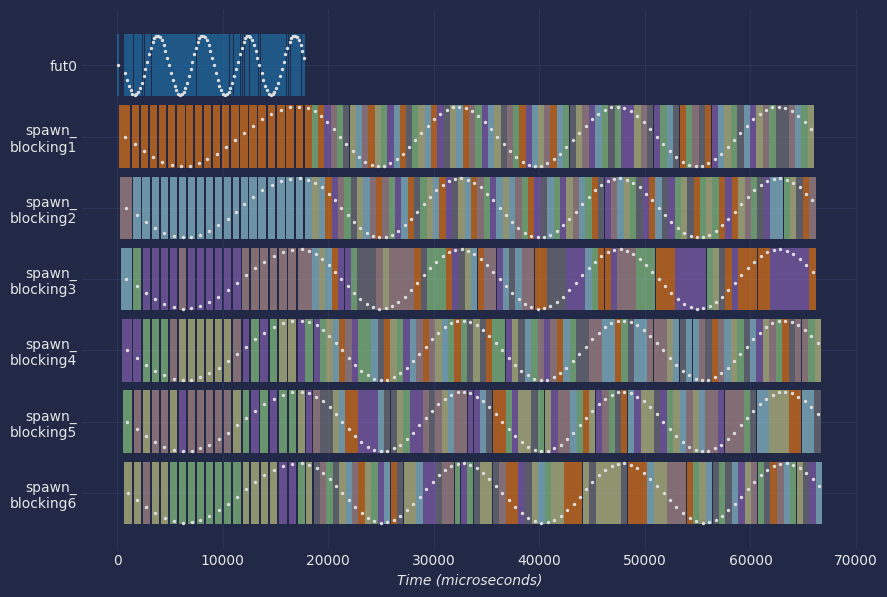Click the 20000 tick label
The height and width of the screenshot is (597, 887).
[x=328, y=561]
